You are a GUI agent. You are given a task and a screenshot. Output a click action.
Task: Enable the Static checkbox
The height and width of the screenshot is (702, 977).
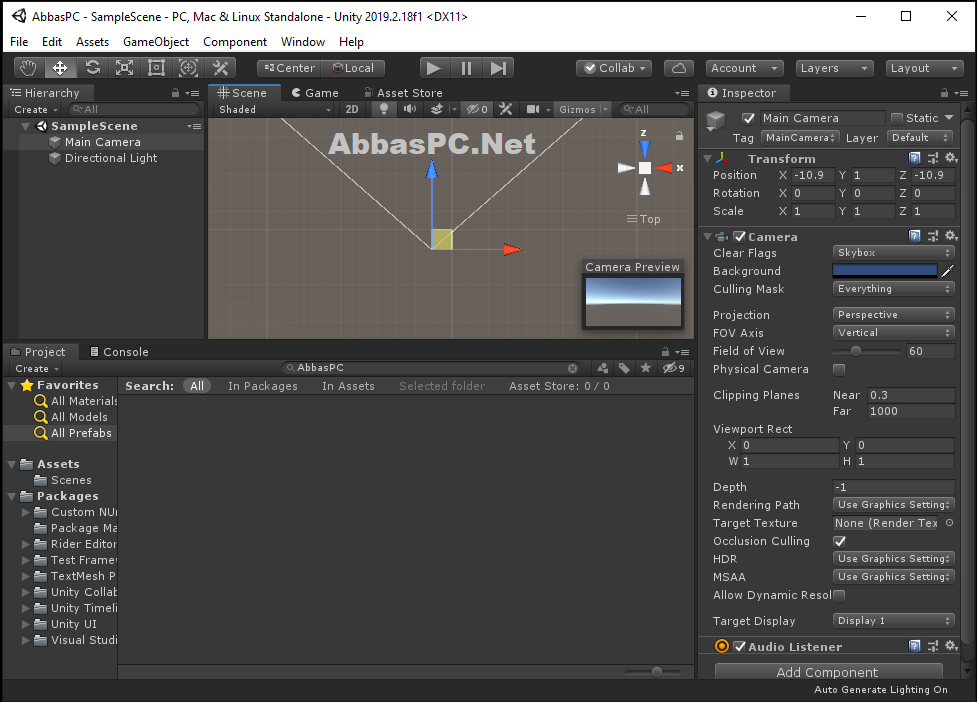click(897, 118)
